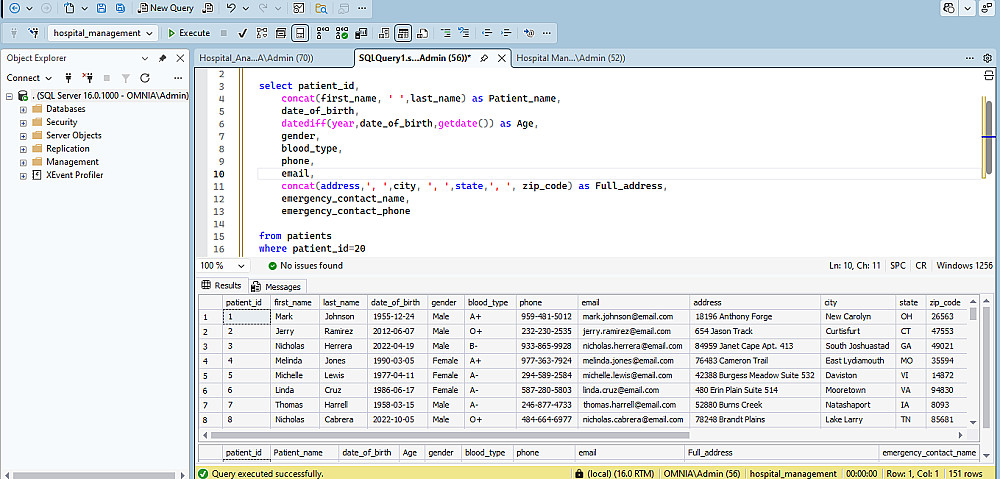This screenshot has height=479, width=1000.
Task: Open the hospital_management database dropdown
Action: coord(150,33)
